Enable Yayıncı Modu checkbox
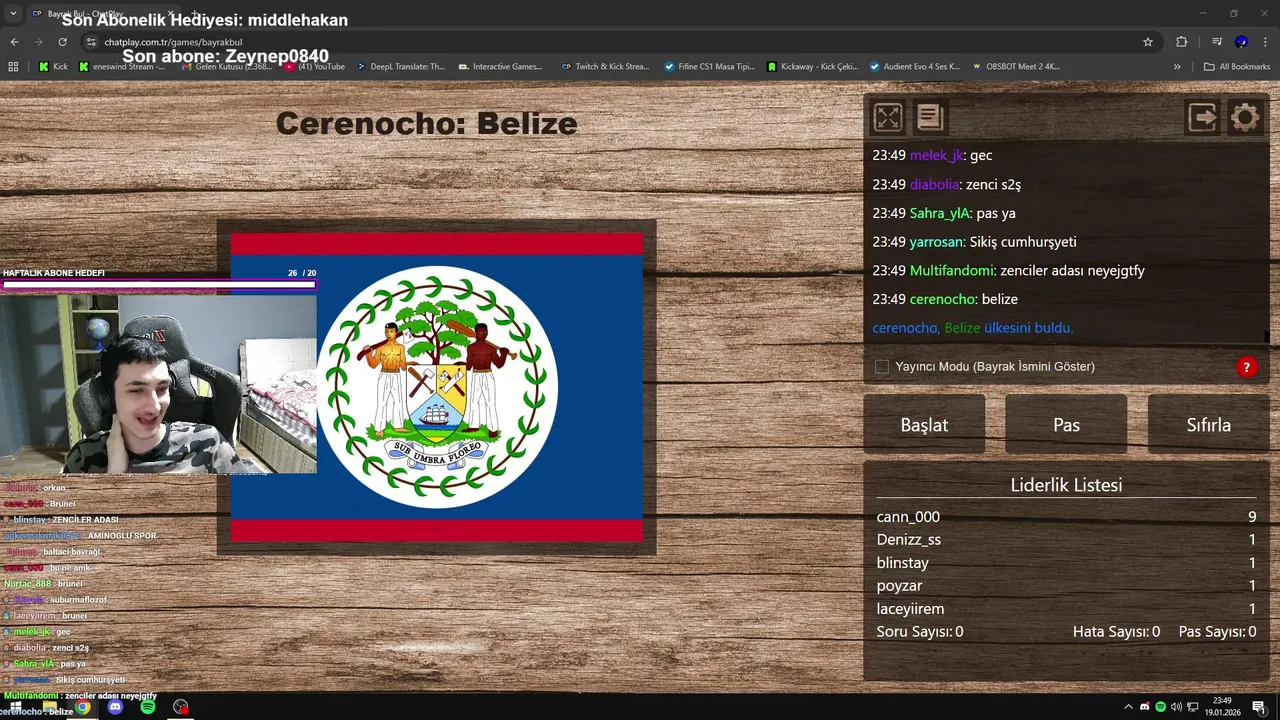 click(x=882, y=367)
